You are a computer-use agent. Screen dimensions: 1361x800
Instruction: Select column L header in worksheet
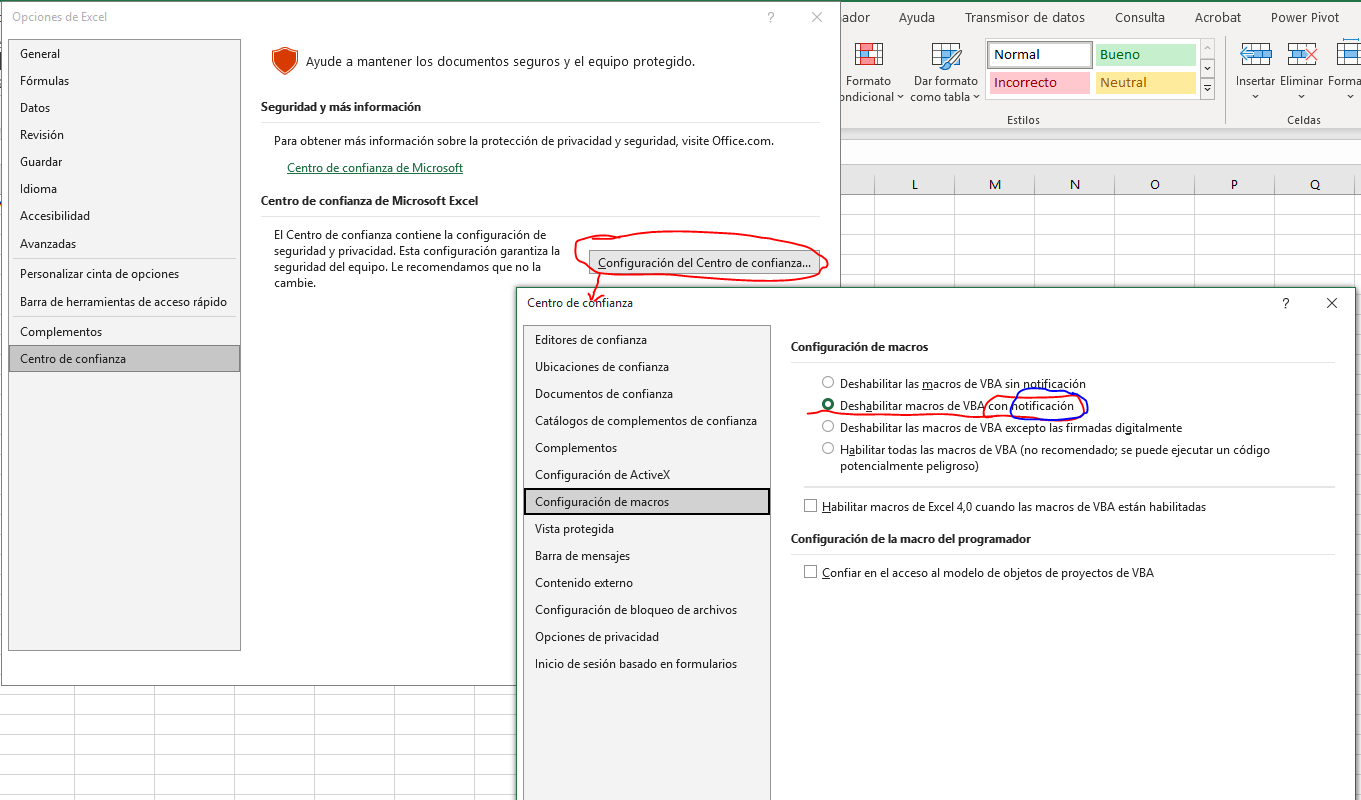point(915,184)
